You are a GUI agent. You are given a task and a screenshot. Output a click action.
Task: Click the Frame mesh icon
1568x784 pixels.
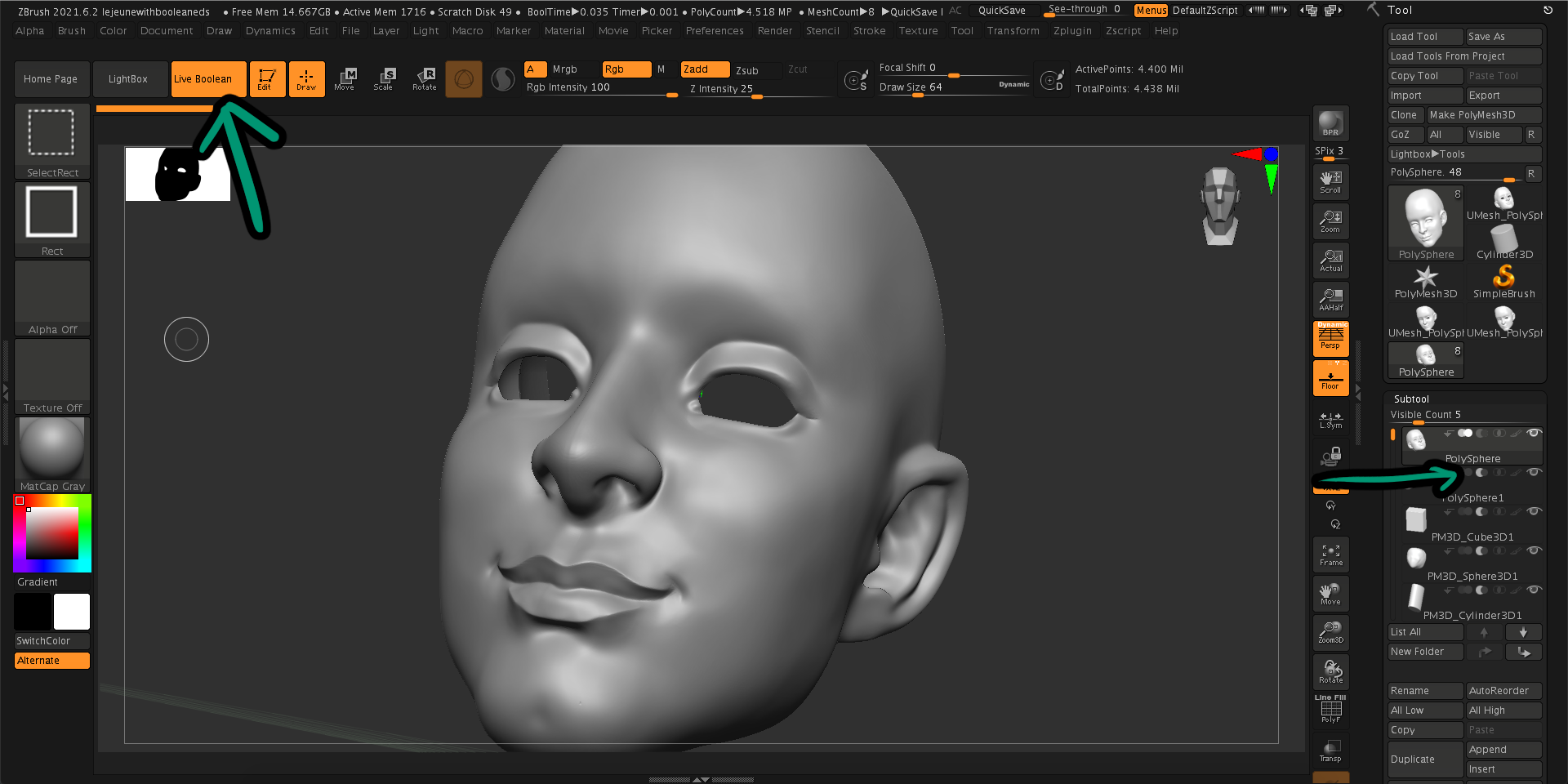pyautogui.click(x=1330, y=555)
